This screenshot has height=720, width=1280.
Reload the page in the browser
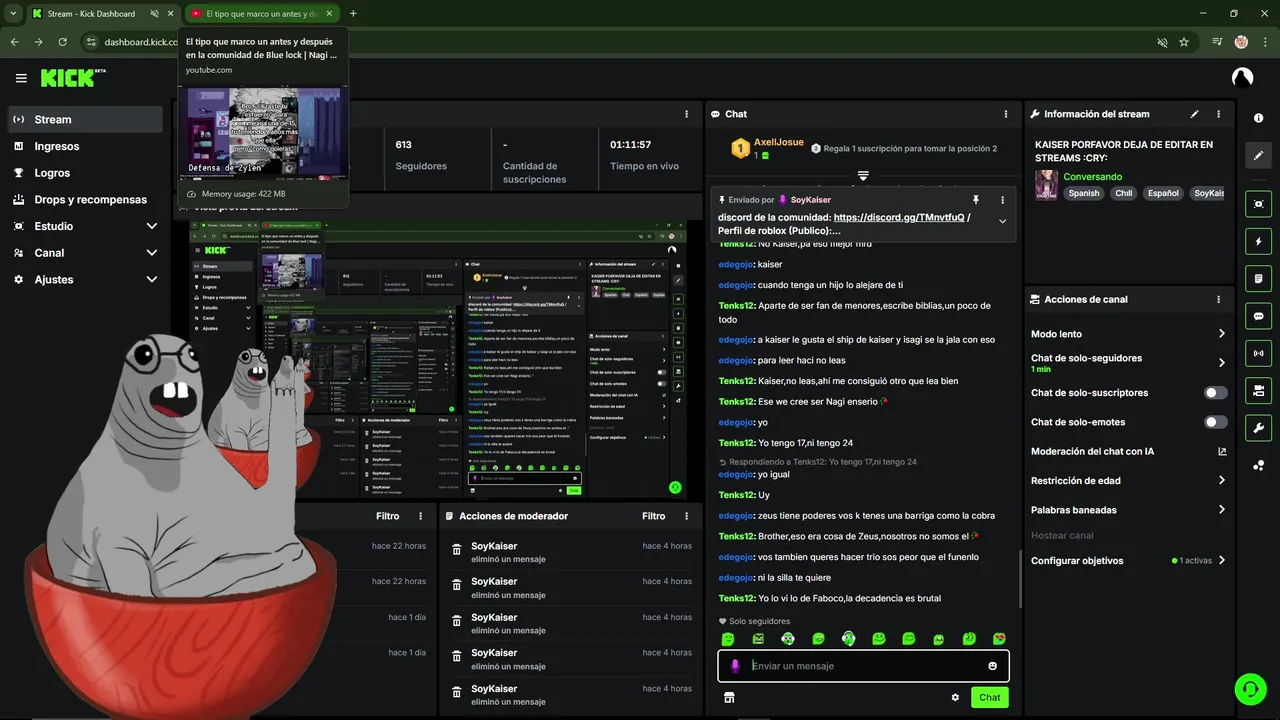pos(63,42)
